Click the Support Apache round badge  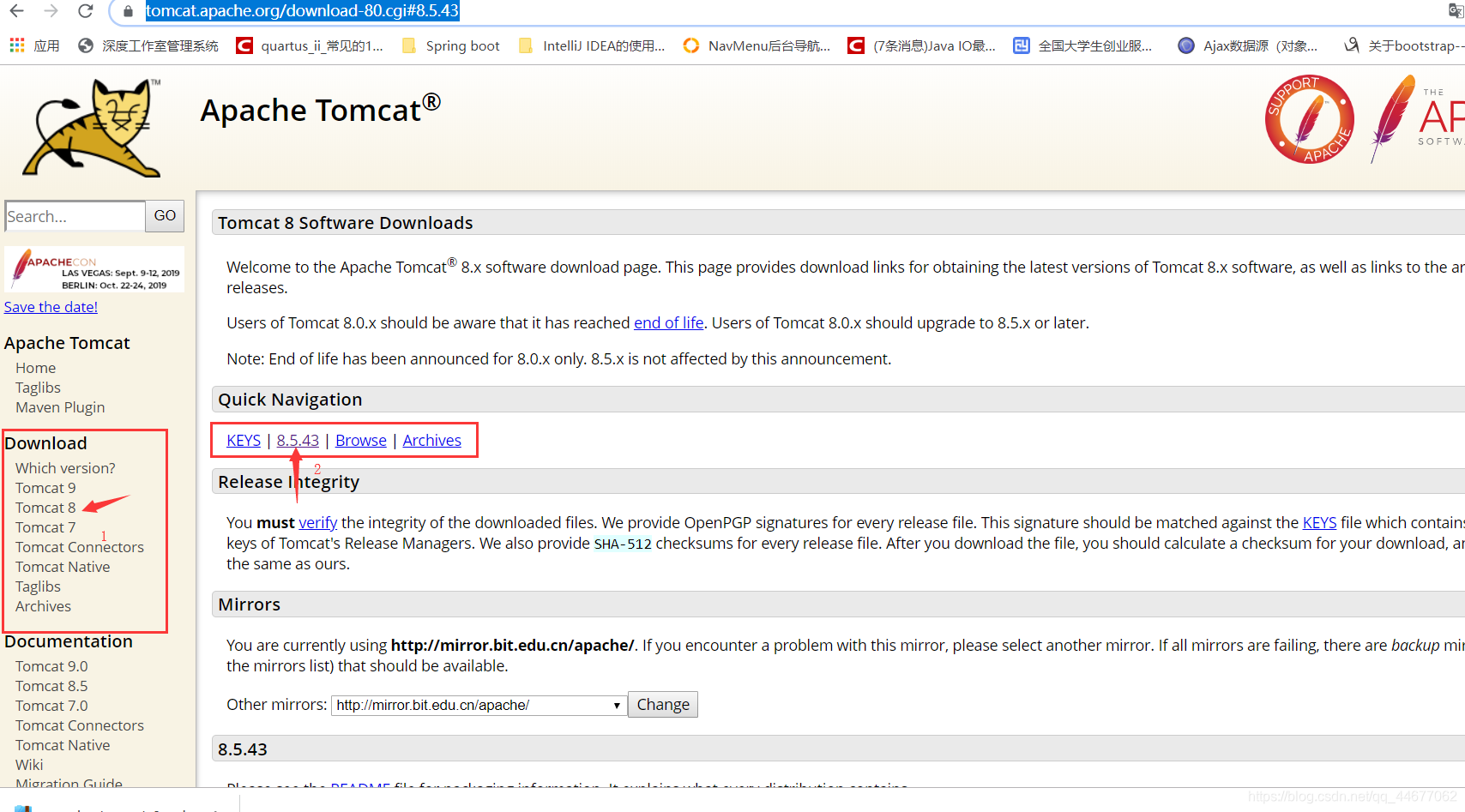tap(1310, 119)
